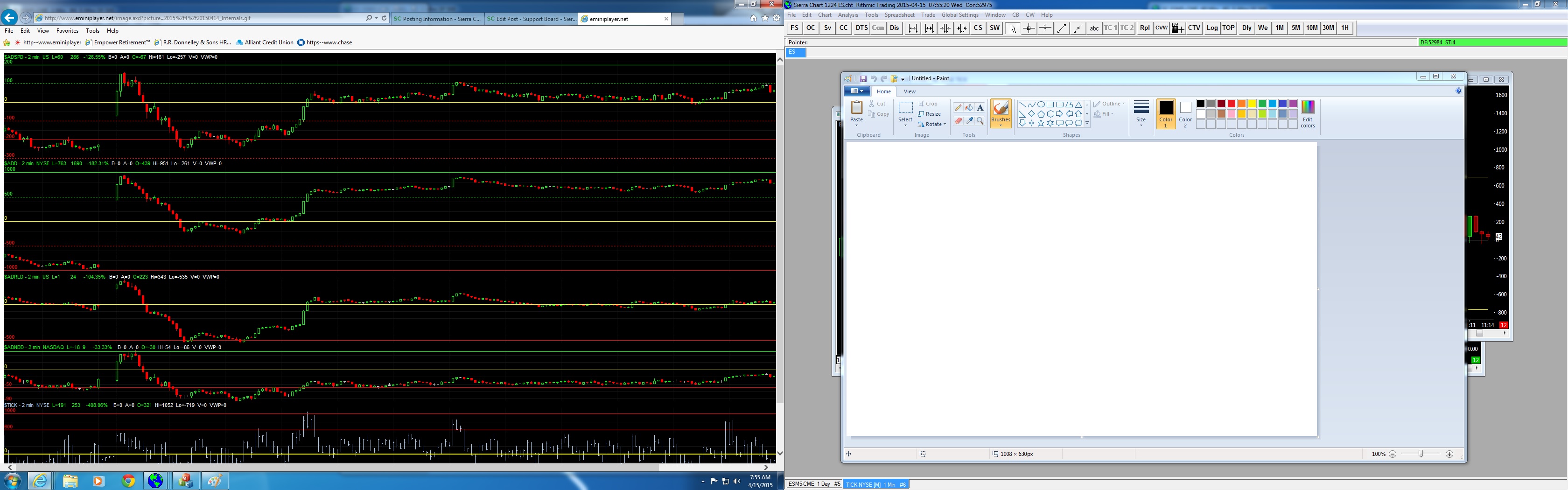Open the Internet Explorer home page icon
The width and height of the screenshot is (1568, 490).
(x=754, y=18)
